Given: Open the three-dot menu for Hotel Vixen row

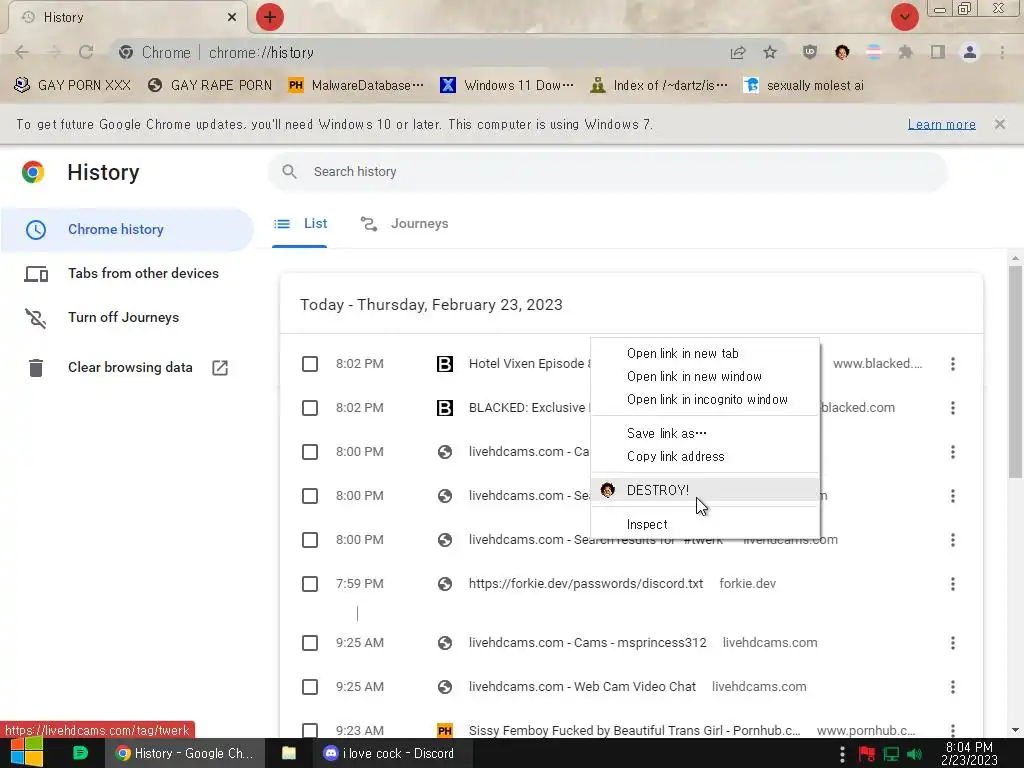Looking at the screenshot, I should point(953,364).
